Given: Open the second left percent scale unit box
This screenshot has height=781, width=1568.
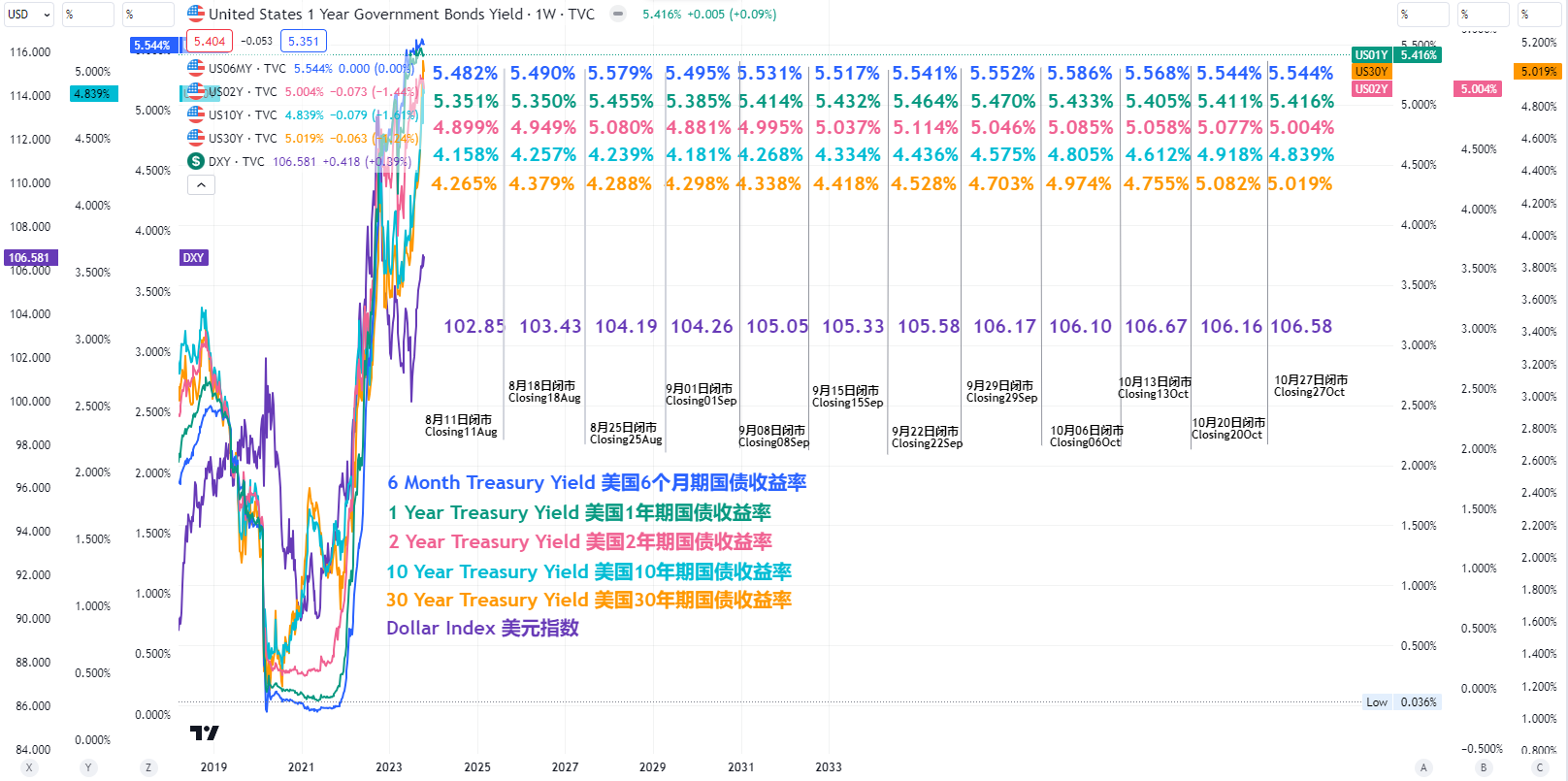Looking at the screenshot, I should click(x=88, y=15).
